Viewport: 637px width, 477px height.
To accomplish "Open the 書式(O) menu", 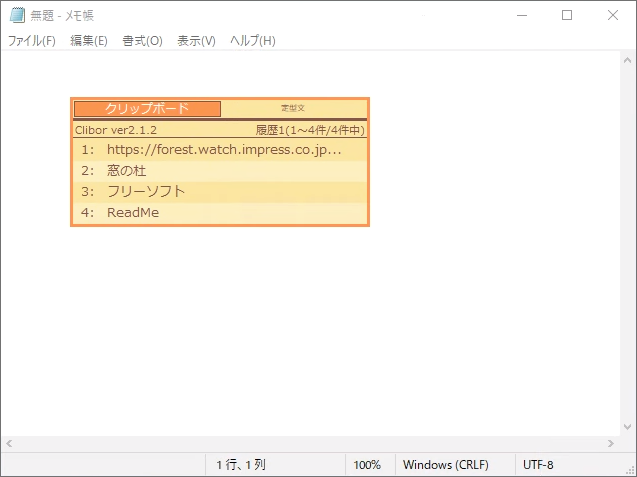I will click(x=142, y=41).
